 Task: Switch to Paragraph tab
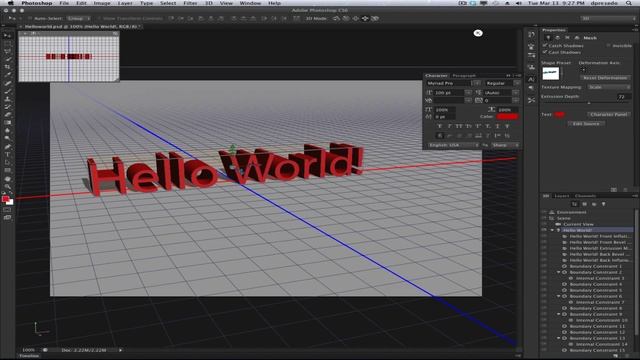coord(464,76)
